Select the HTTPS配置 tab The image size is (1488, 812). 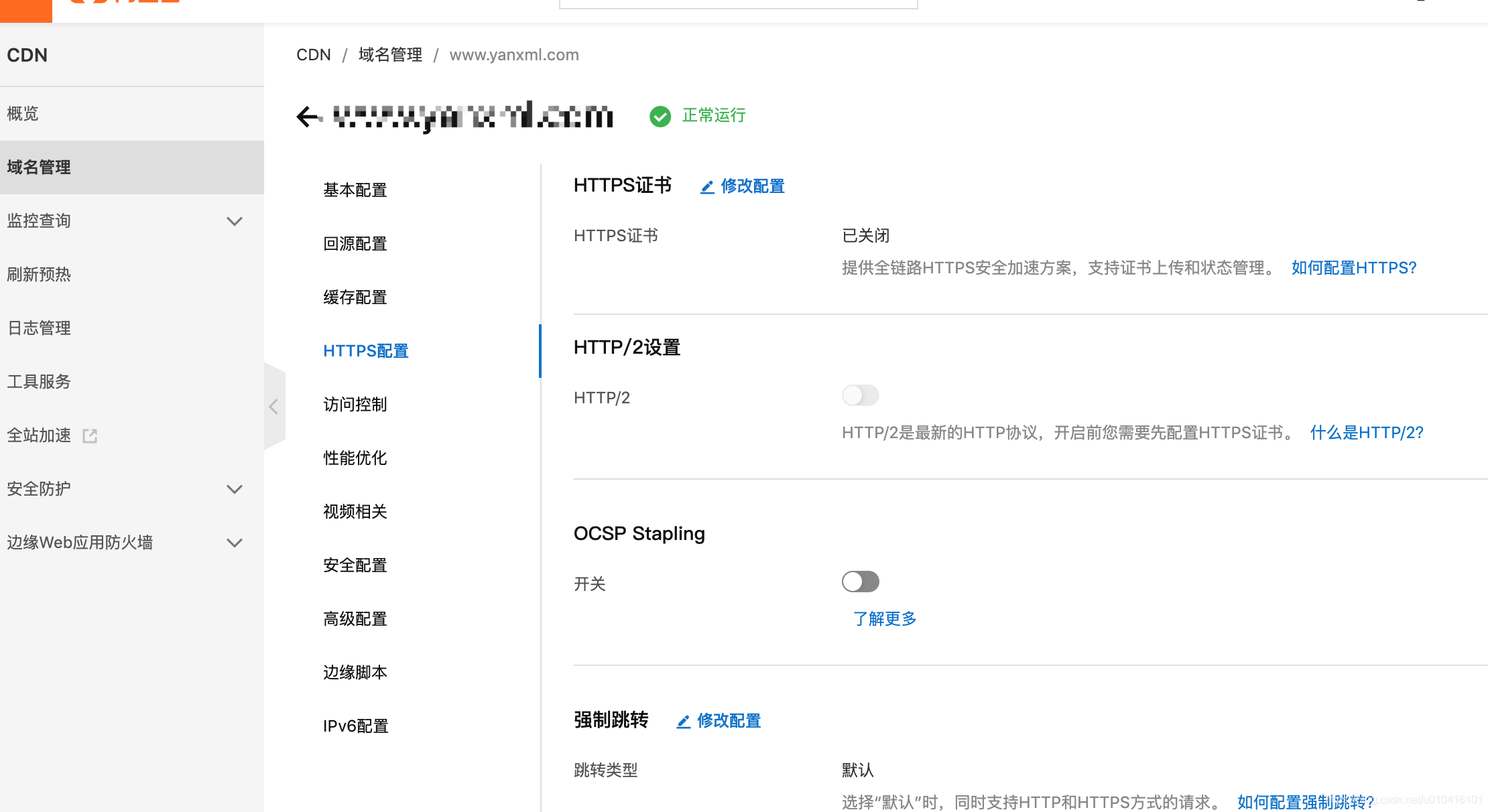366,351
